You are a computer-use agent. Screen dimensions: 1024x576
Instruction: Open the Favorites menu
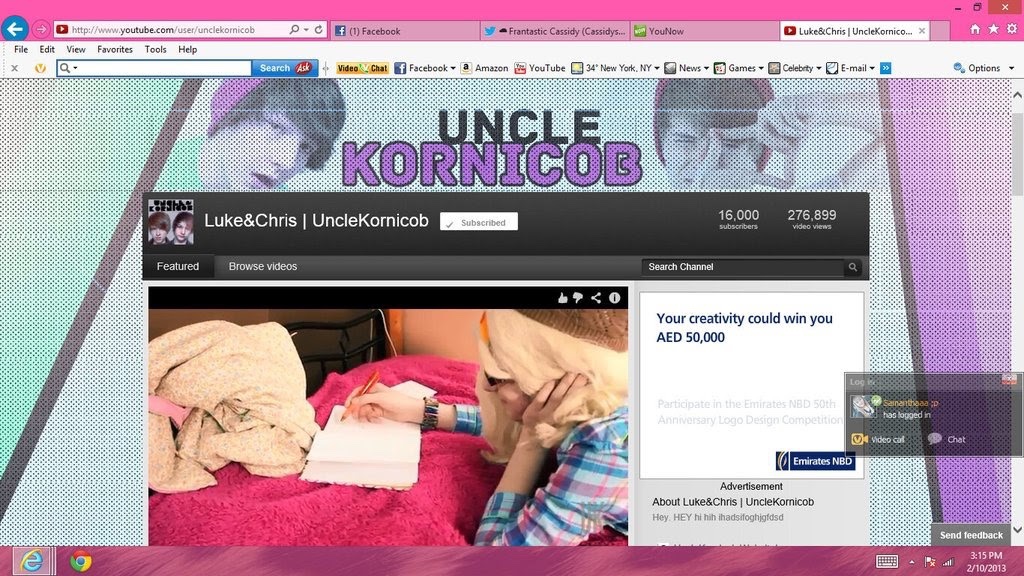[115, 50]
